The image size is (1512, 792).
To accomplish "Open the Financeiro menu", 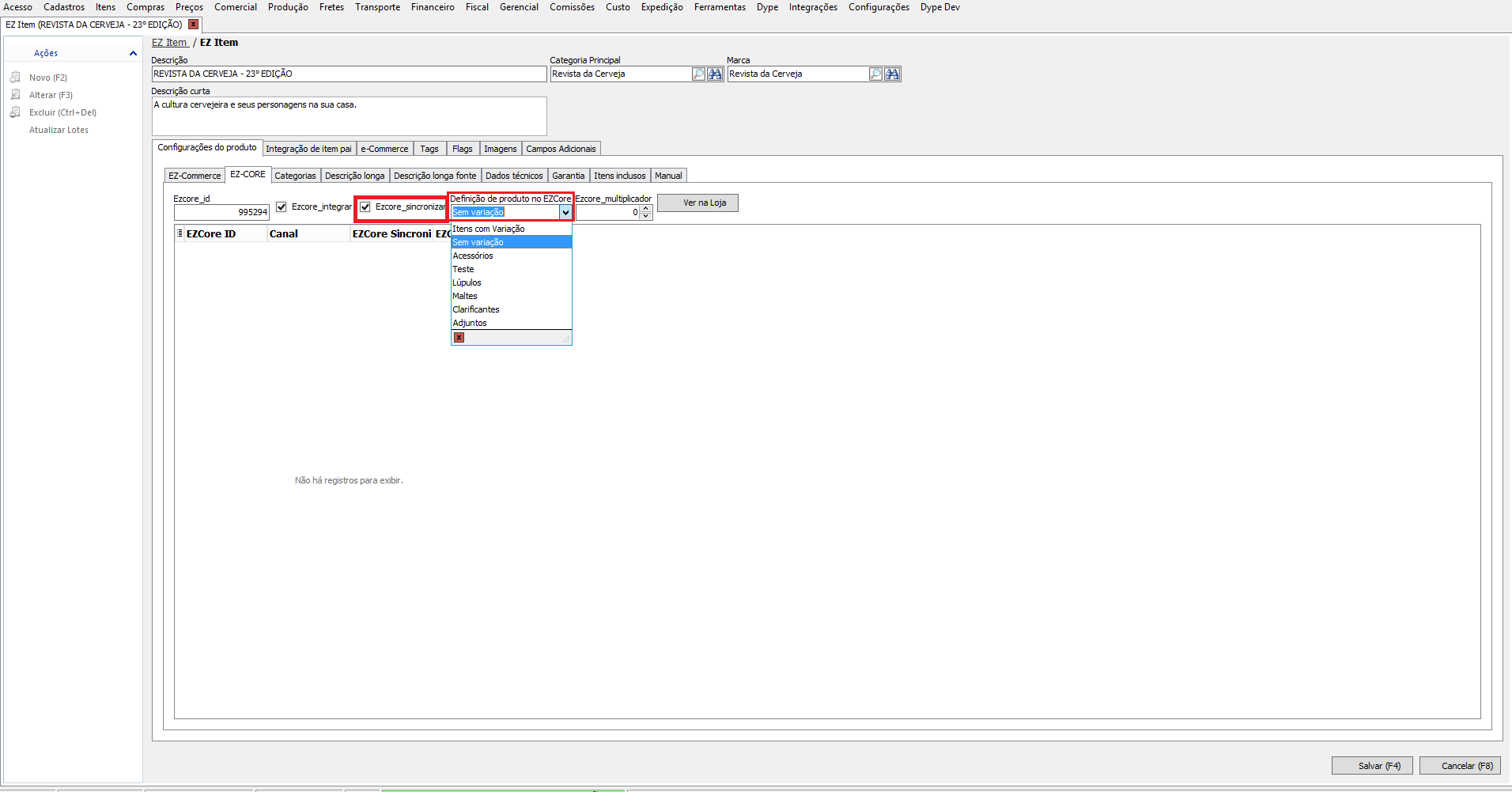I will point(433,7).
